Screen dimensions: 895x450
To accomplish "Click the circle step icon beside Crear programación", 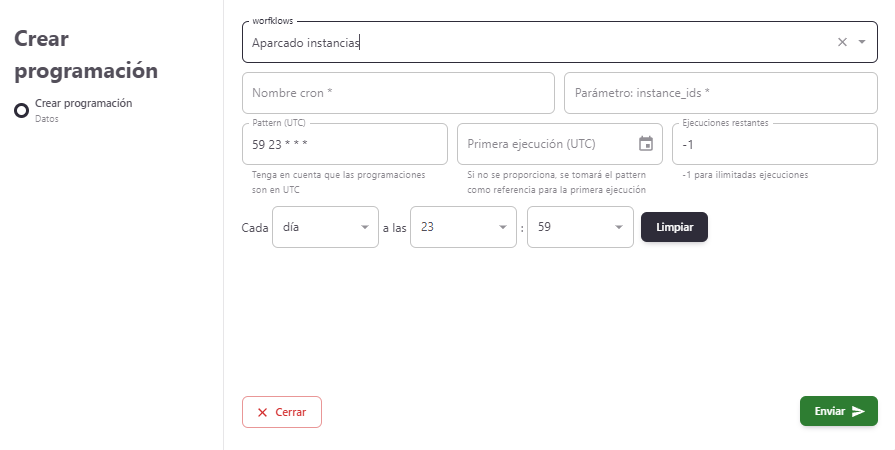I will 21,110.
